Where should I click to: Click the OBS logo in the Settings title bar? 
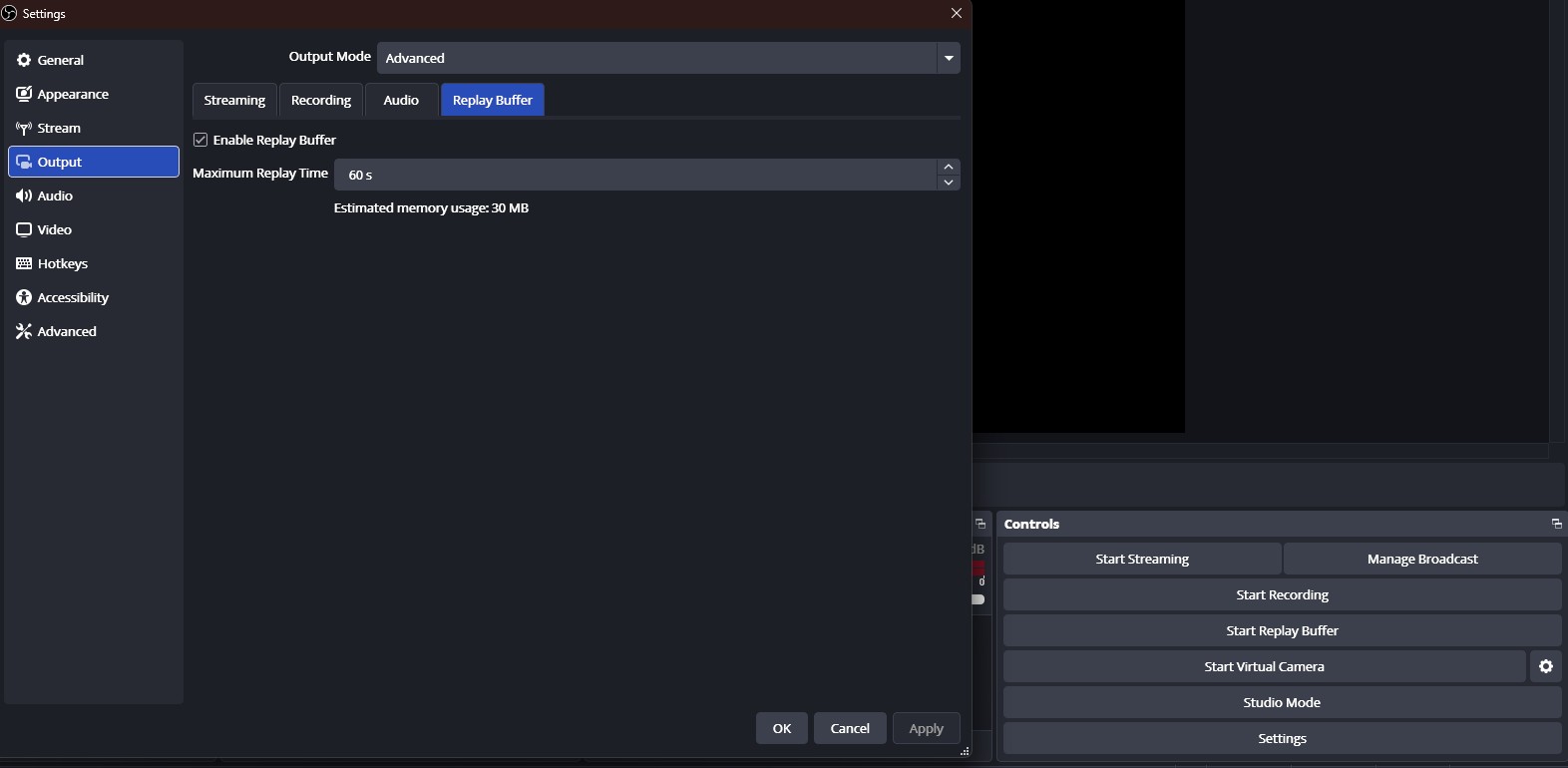click(9, 13)
